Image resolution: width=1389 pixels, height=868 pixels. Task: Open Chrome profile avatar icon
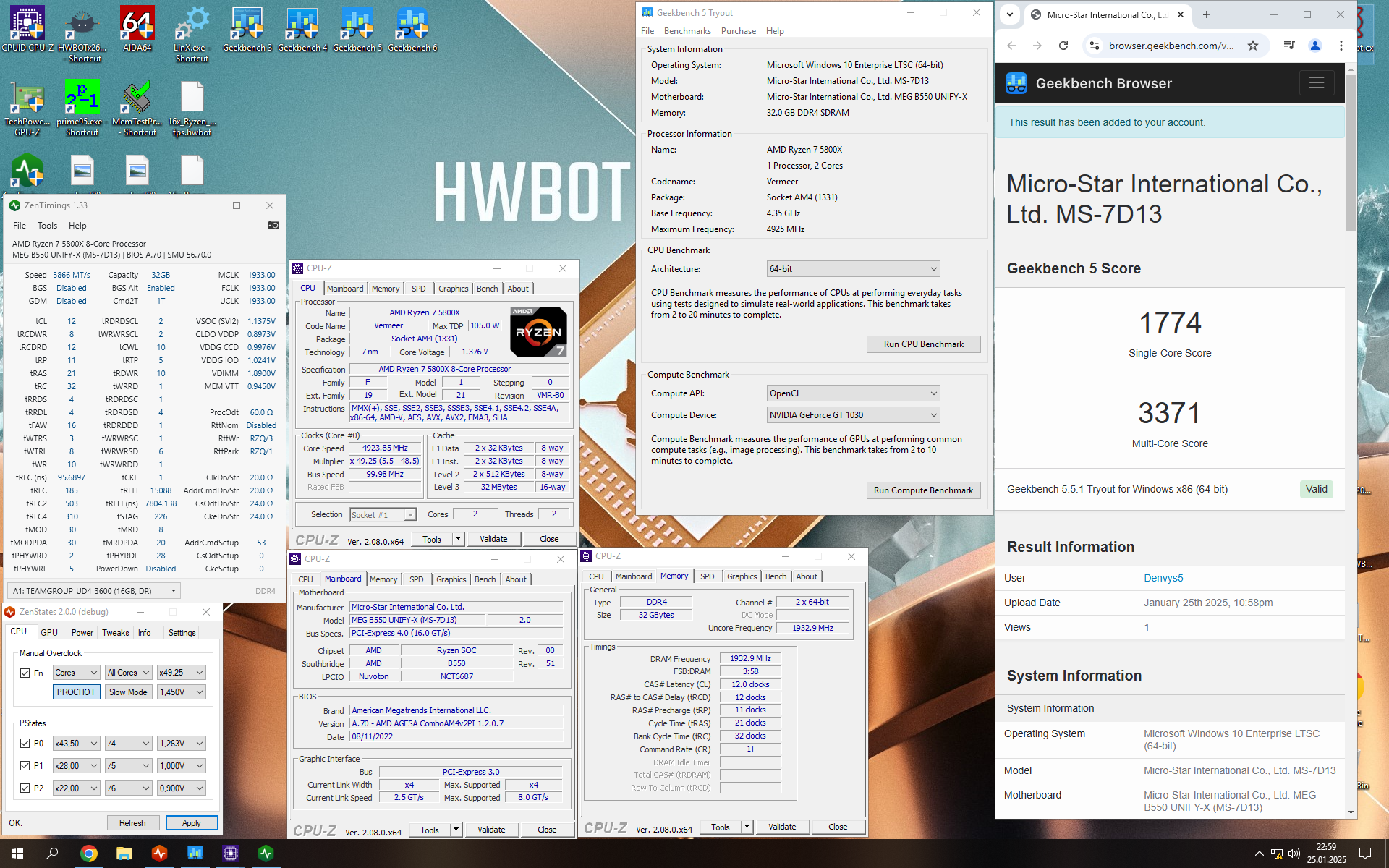pyautogui.click(x=1315, y=46)
